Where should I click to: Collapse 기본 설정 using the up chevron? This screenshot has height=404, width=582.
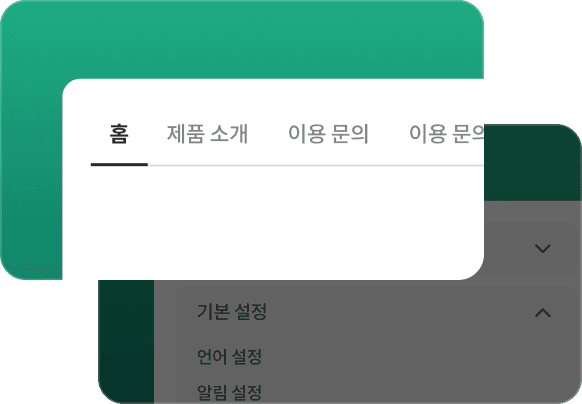pos(543,313)
